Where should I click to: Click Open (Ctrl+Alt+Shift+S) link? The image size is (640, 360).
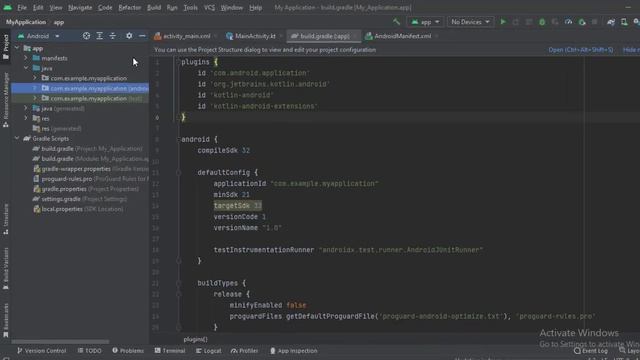(580, 50)
